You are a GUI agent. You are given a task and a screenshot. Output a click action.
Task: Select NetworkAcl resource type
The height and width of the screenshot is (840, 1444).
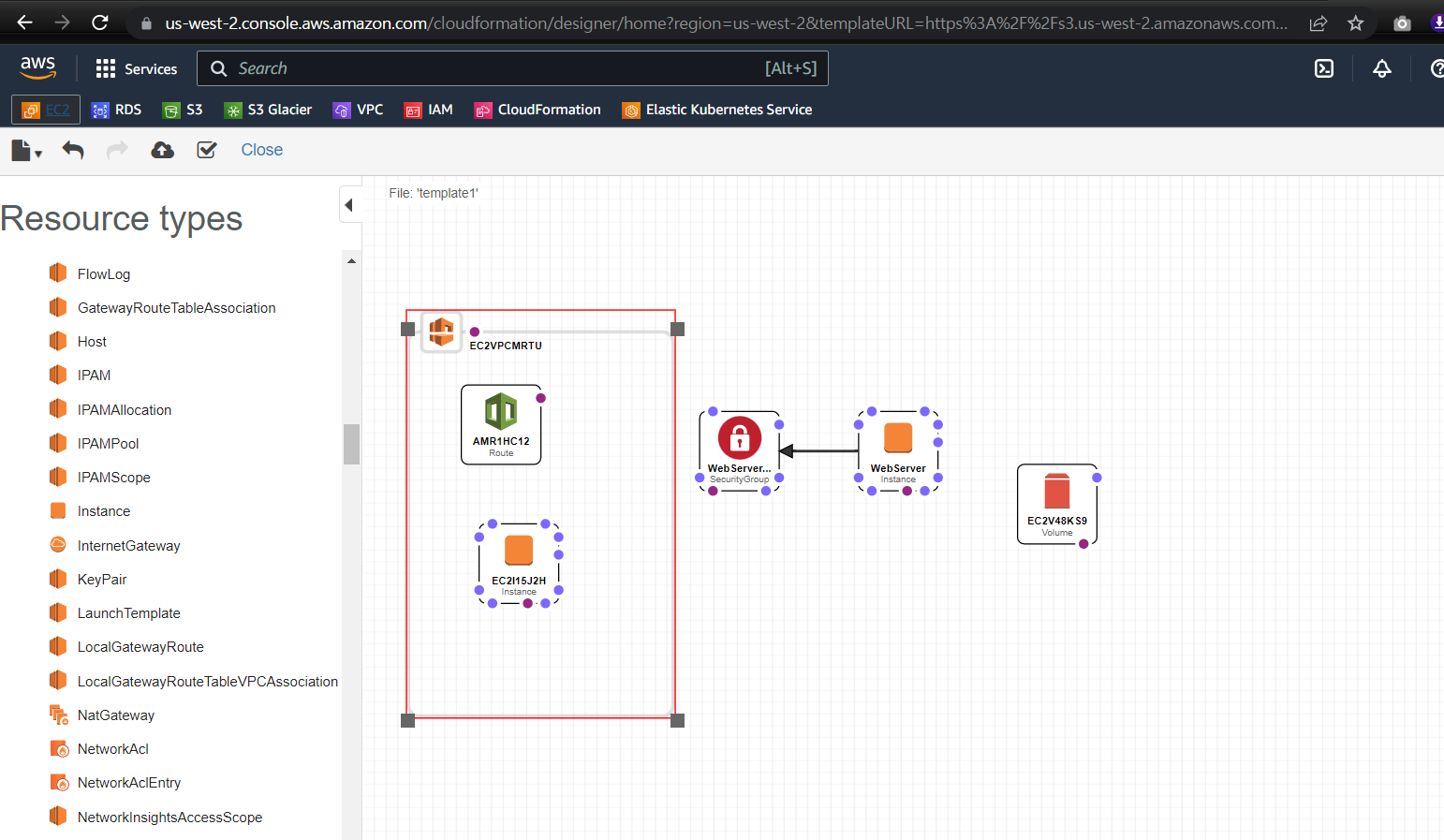tap(112, 749)
